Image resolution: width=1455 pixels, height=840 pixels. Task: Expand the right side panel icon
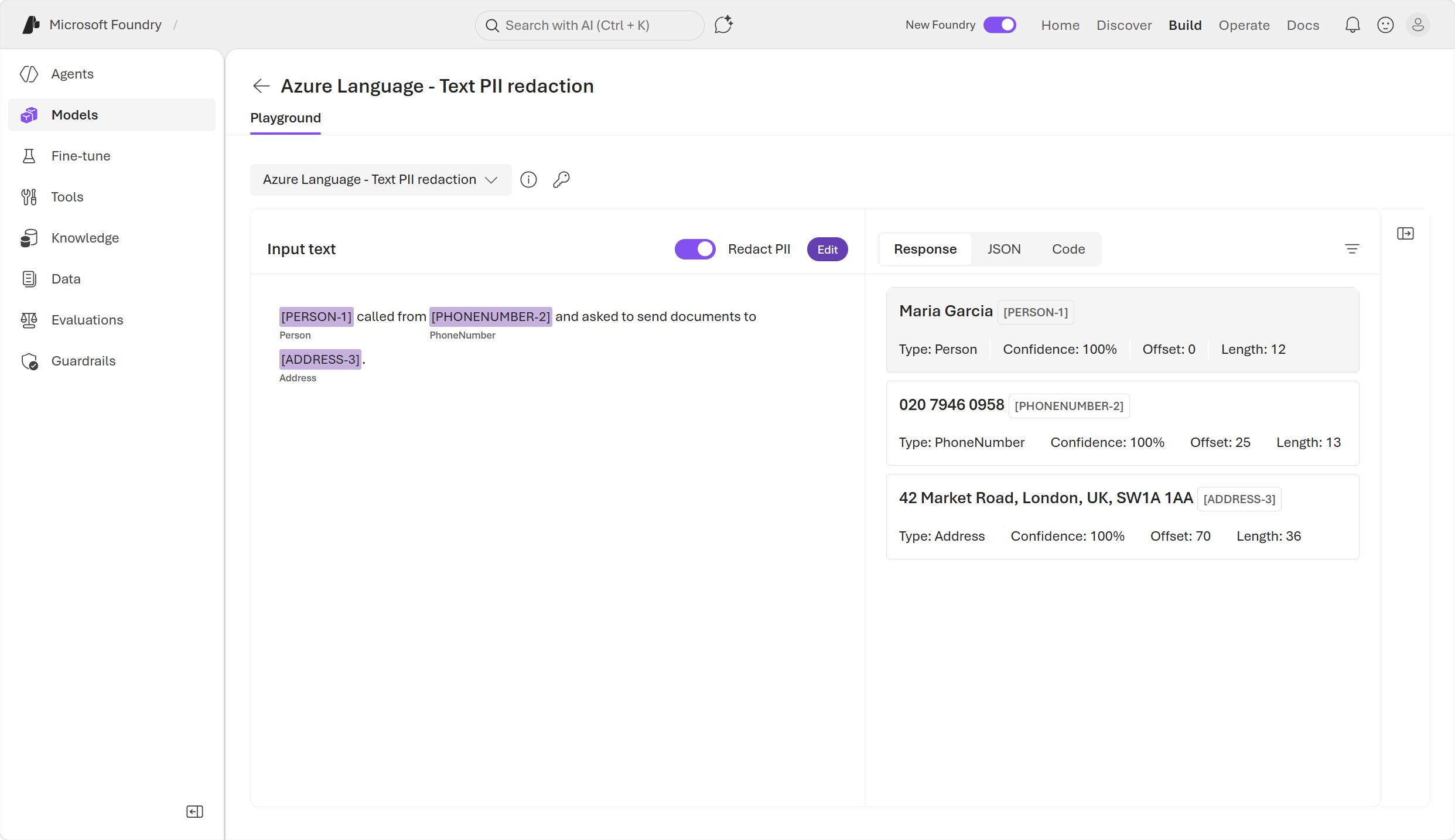(1405, 233)
